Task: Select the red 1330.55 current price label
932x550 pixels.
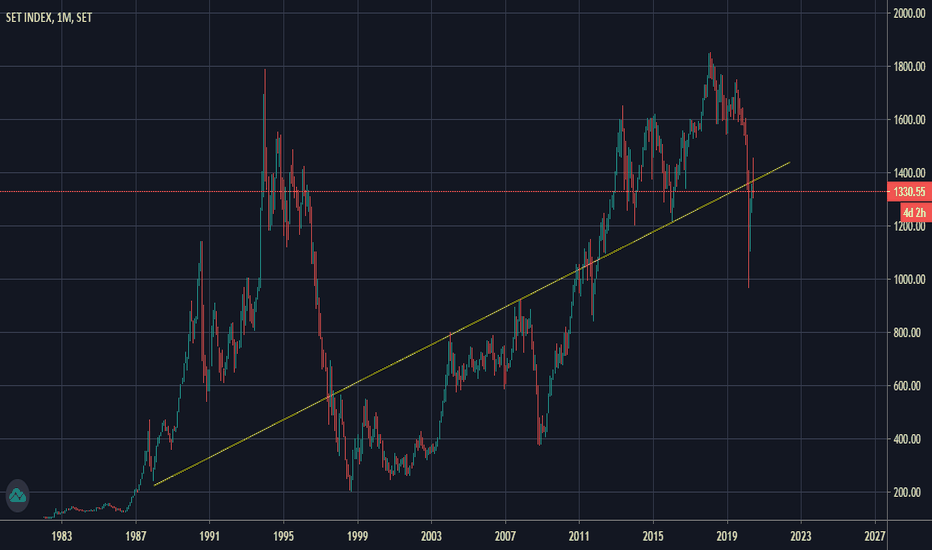Action: (x=909, y=191)
